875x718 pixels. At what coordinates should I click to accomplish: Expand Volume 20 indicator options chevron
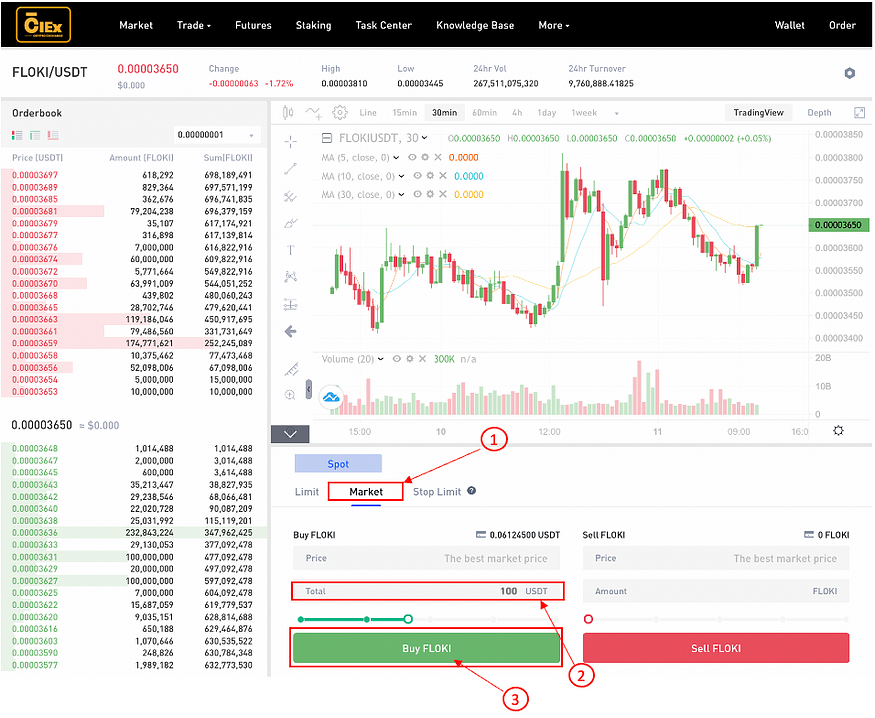381,359
